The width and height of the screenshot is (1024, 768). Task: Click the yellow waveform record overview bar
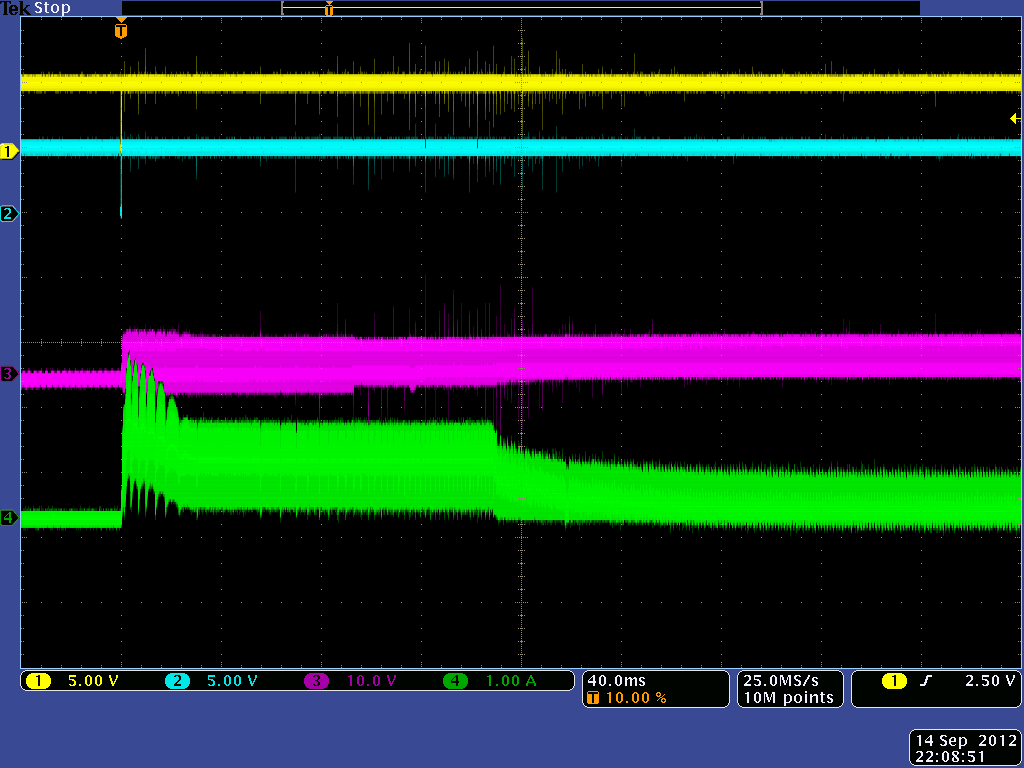[522, 8]
